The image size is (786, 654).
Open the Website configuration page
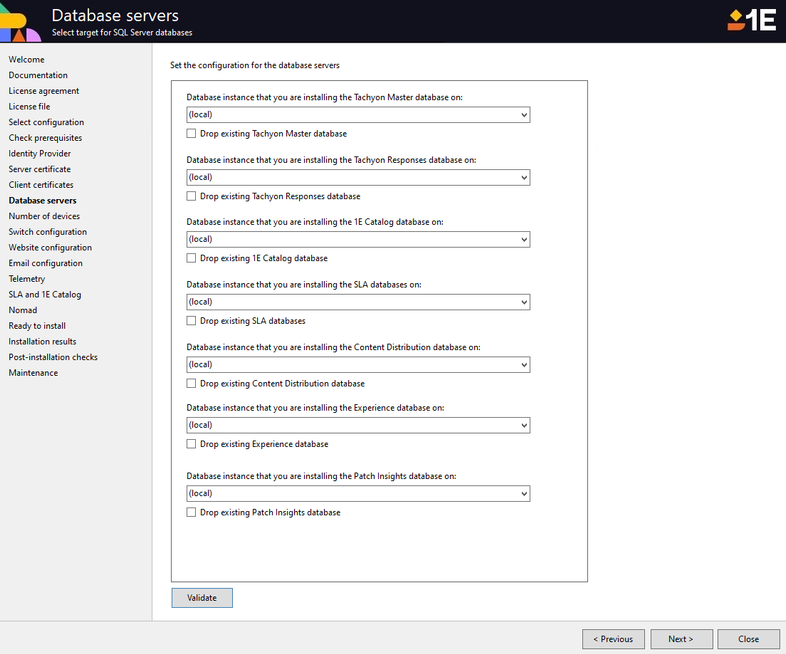point(50,247)
